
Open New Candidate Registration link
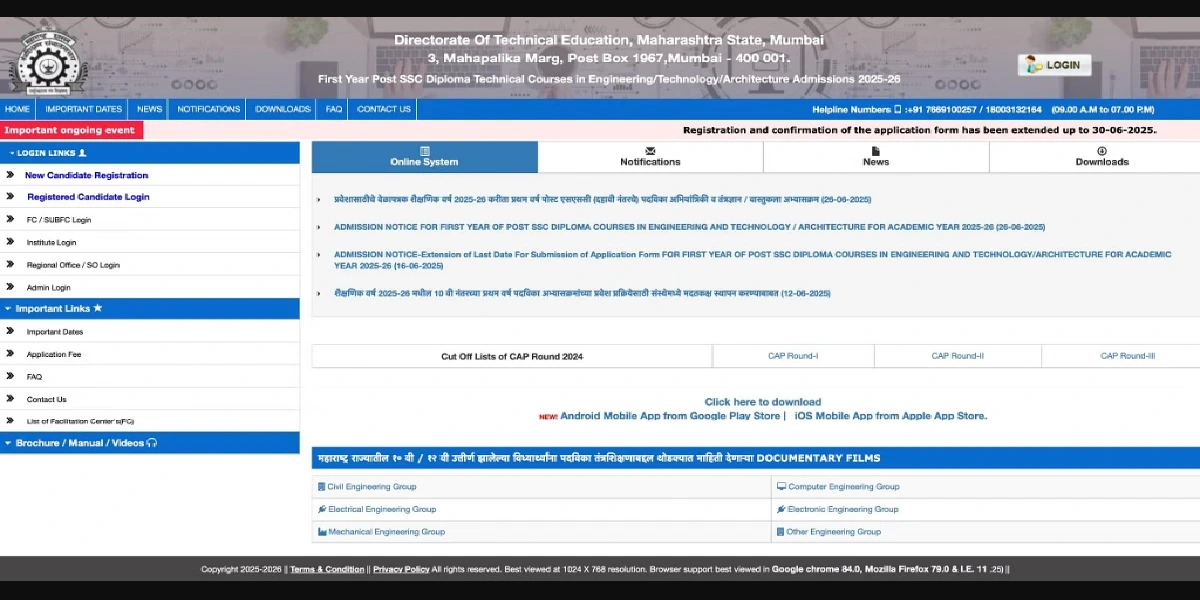87,175
